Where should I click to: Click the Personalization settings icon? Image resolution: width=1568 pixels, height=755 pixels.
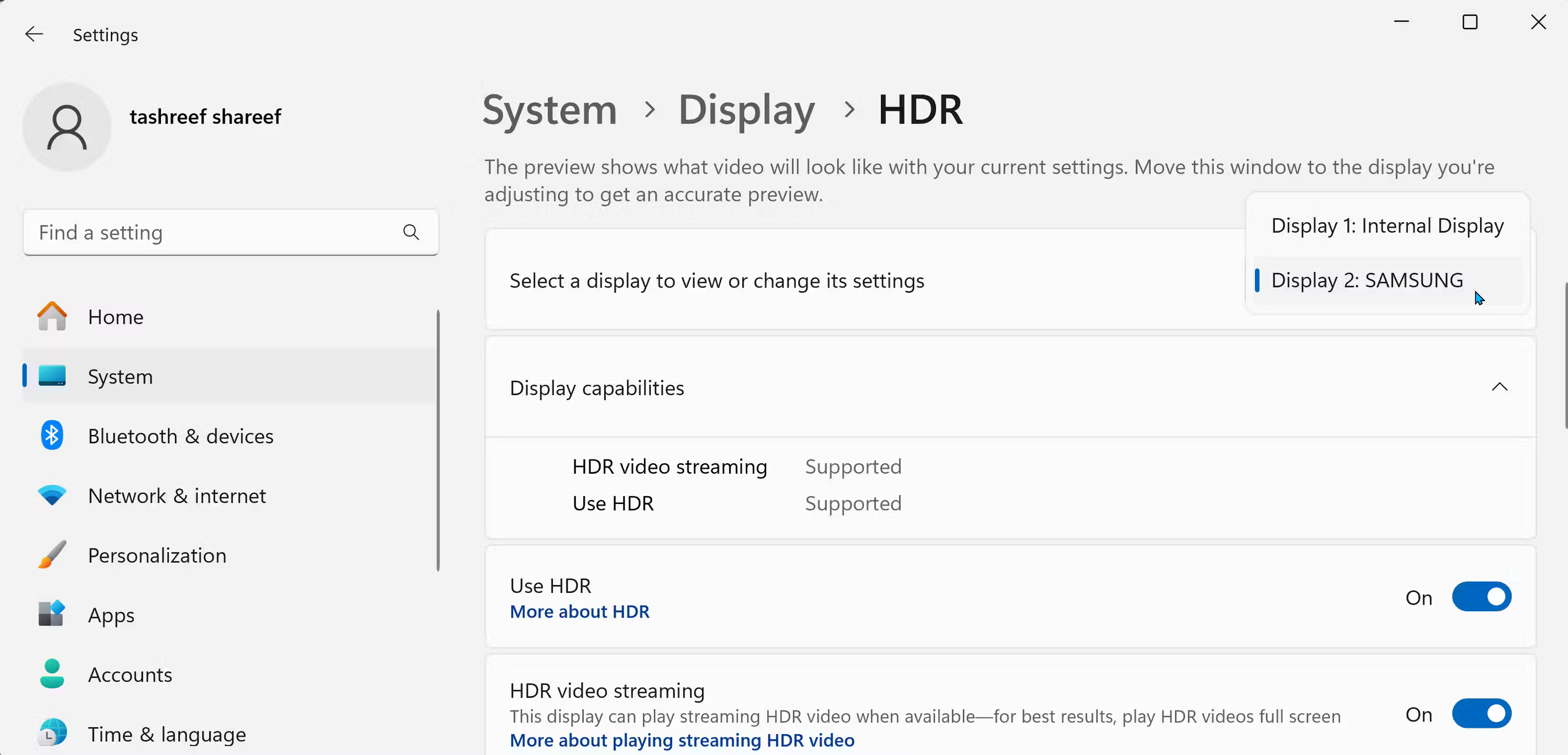(x=53, y=555)
